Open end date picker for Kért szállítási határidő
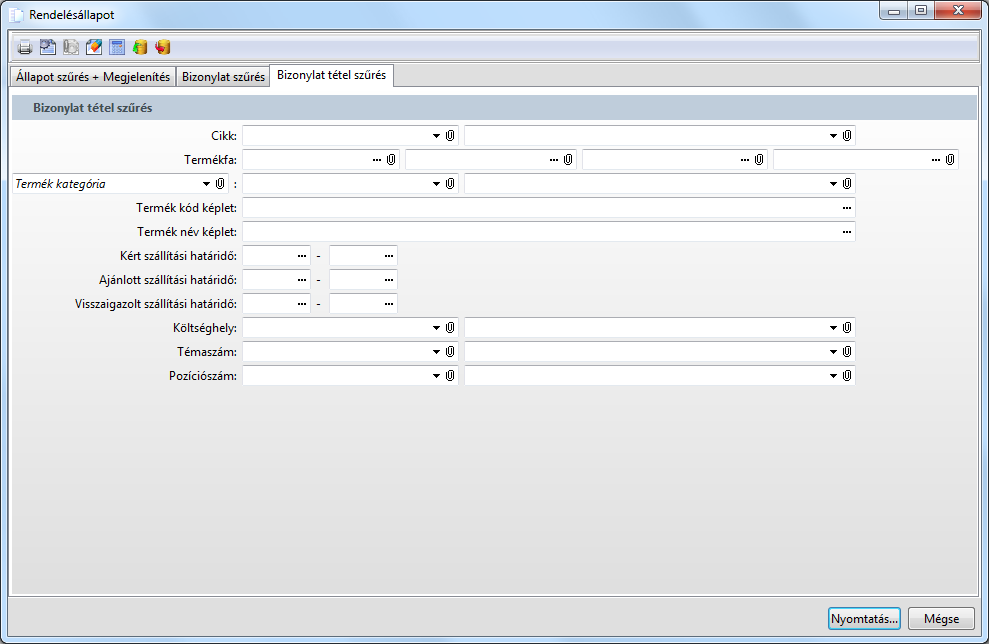This screenshot has height=644, width=989. pyautogui.click(x=389, y=255)
